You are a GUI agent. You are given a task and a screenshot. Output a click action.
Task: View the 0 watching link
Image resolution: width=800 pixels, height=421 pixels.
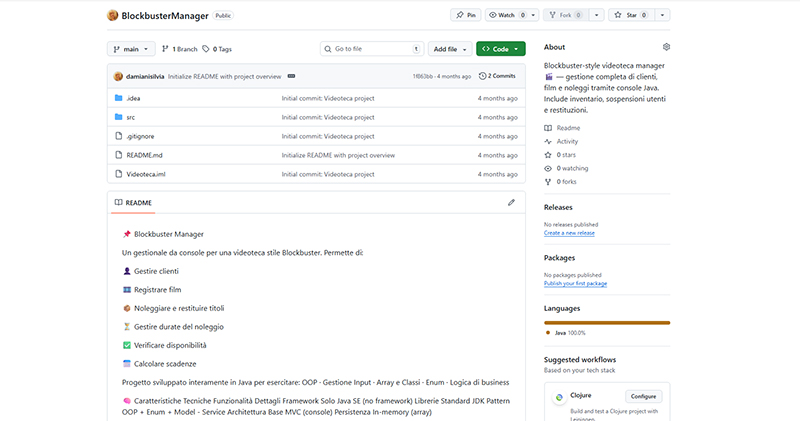point(566,168)
